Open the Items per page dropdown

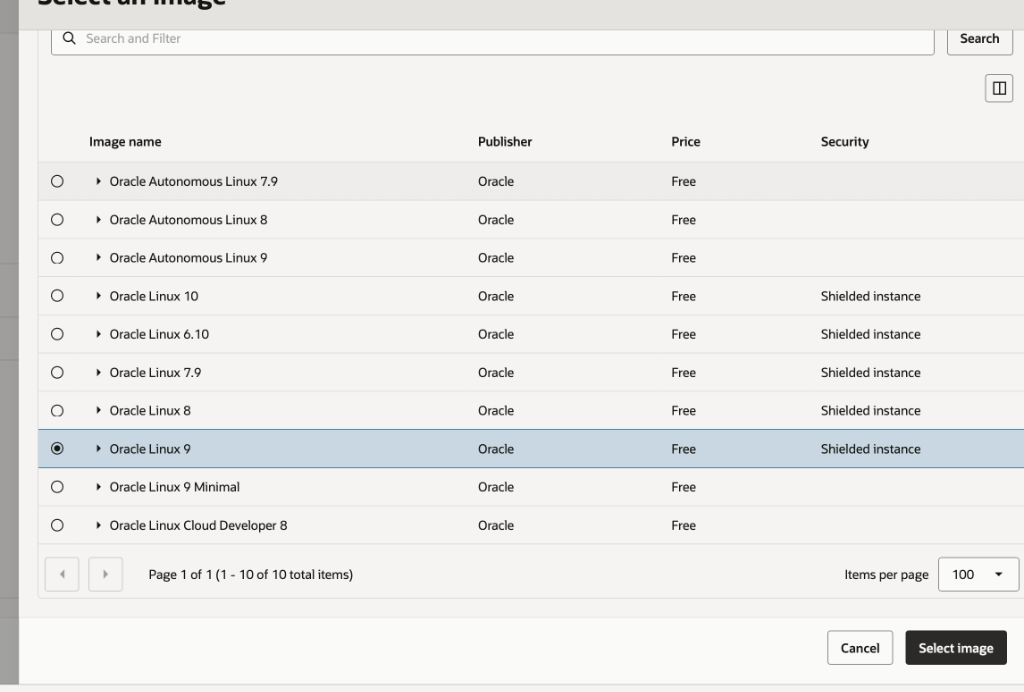pos(978,575)
